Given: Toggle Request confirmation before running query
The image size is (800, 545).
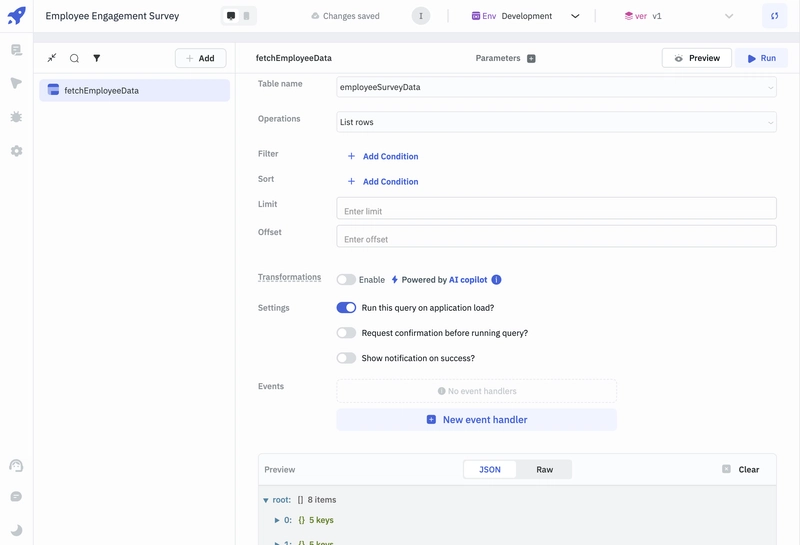Looking at the screenshot, I should (x=346, y=333).
